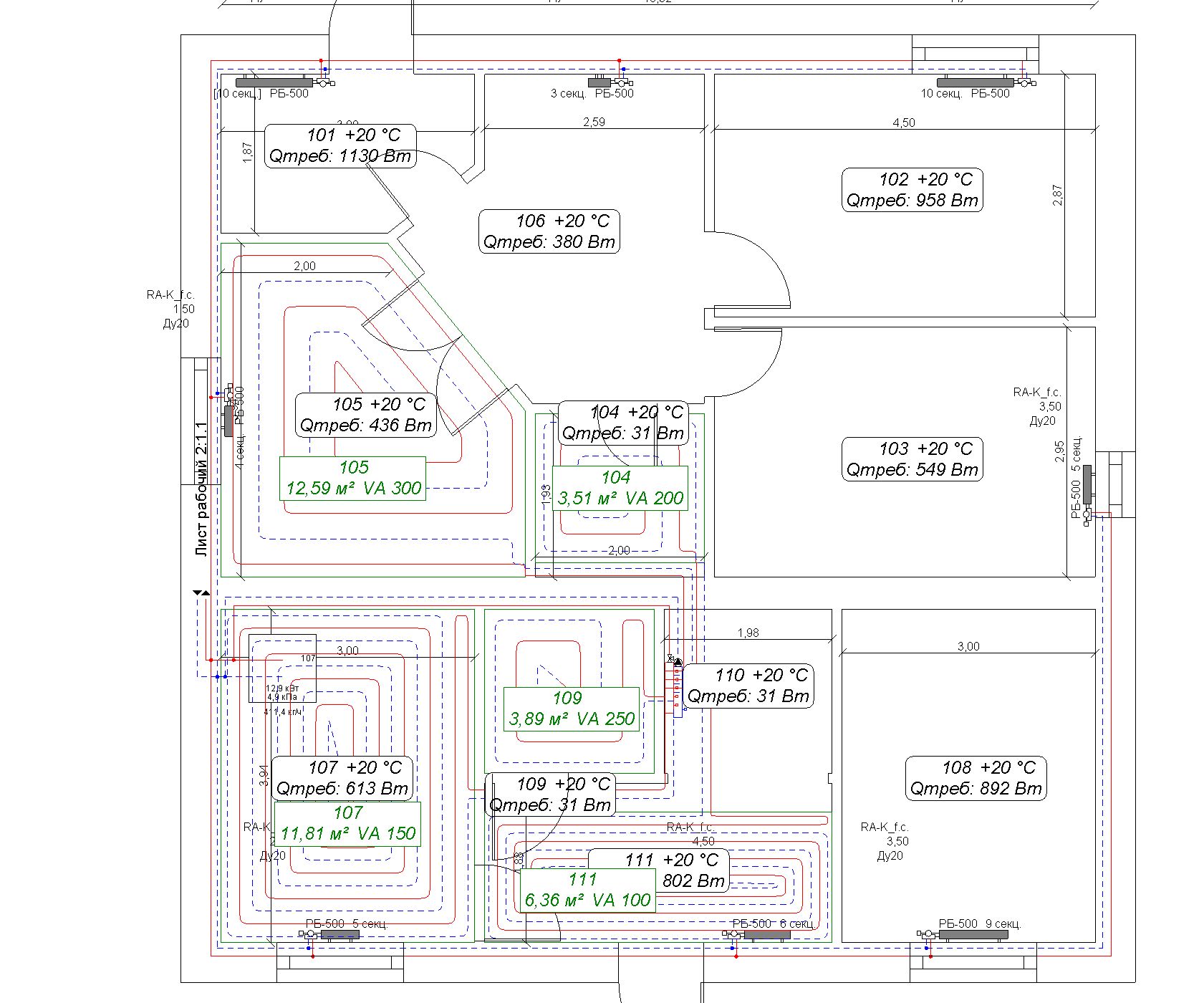Select green zone tag 109 3,89 м² VA 250

[x=572, y=709]
